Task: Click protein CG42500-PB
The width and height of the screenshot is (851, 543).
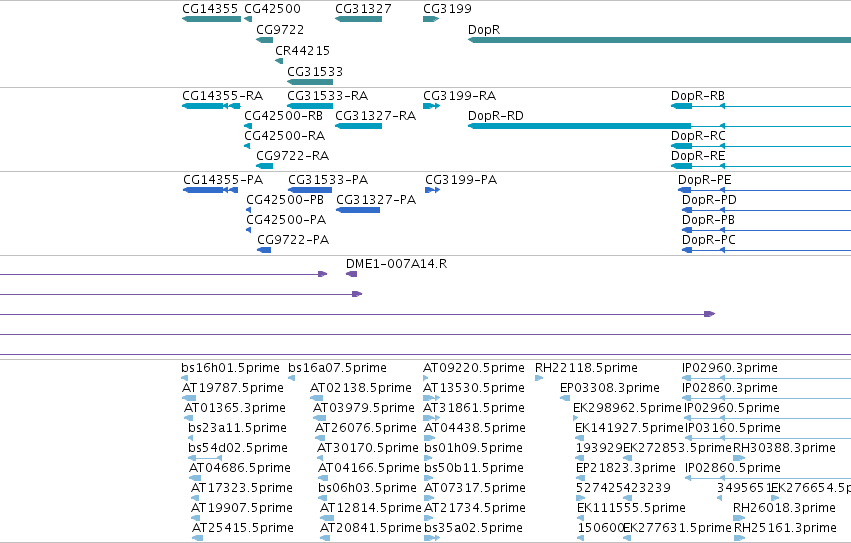Action: (249, 210)
